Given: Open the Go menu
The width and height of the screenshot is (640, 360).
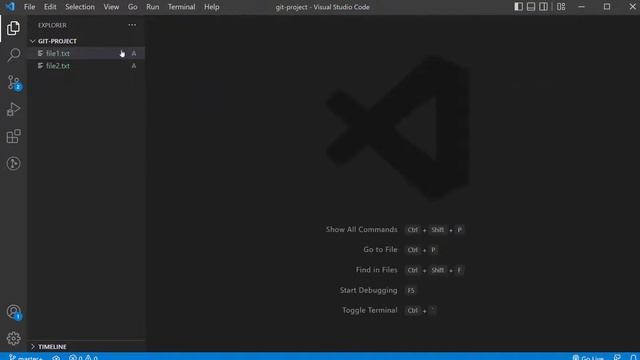Looking at the screenshot, I should point(133,7).
